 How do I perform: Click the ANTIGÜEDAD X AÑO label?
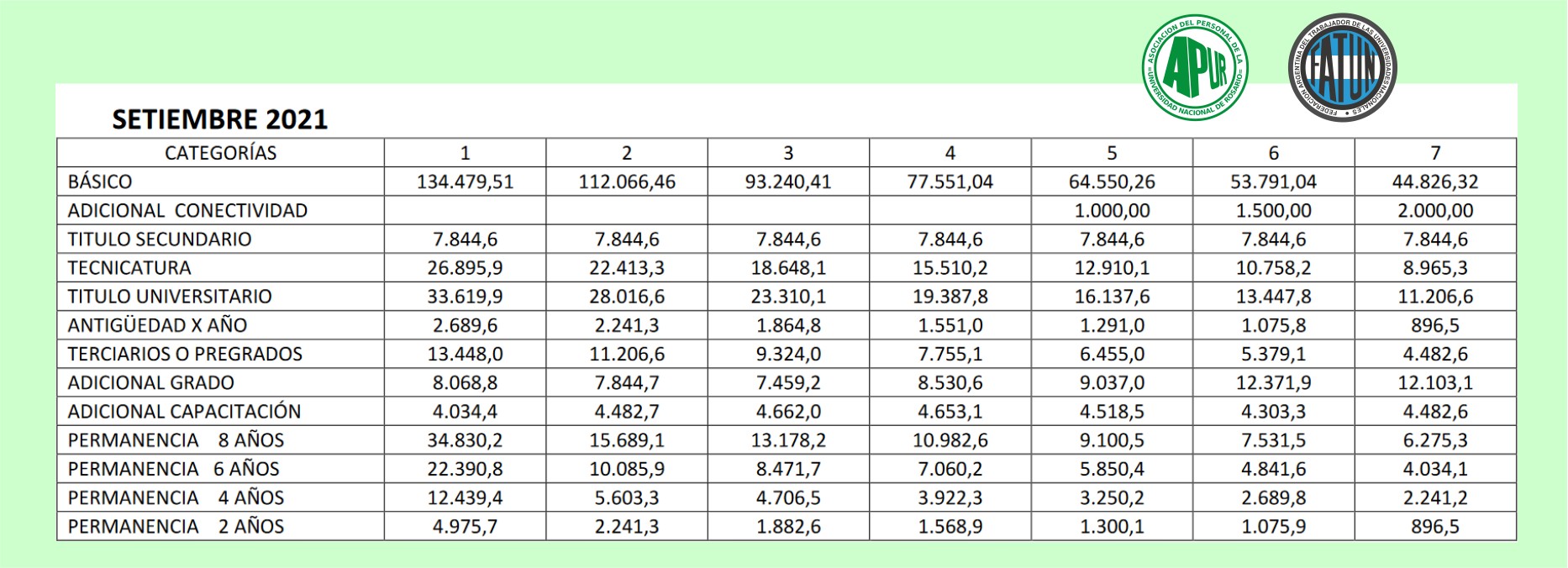point(157,325)
